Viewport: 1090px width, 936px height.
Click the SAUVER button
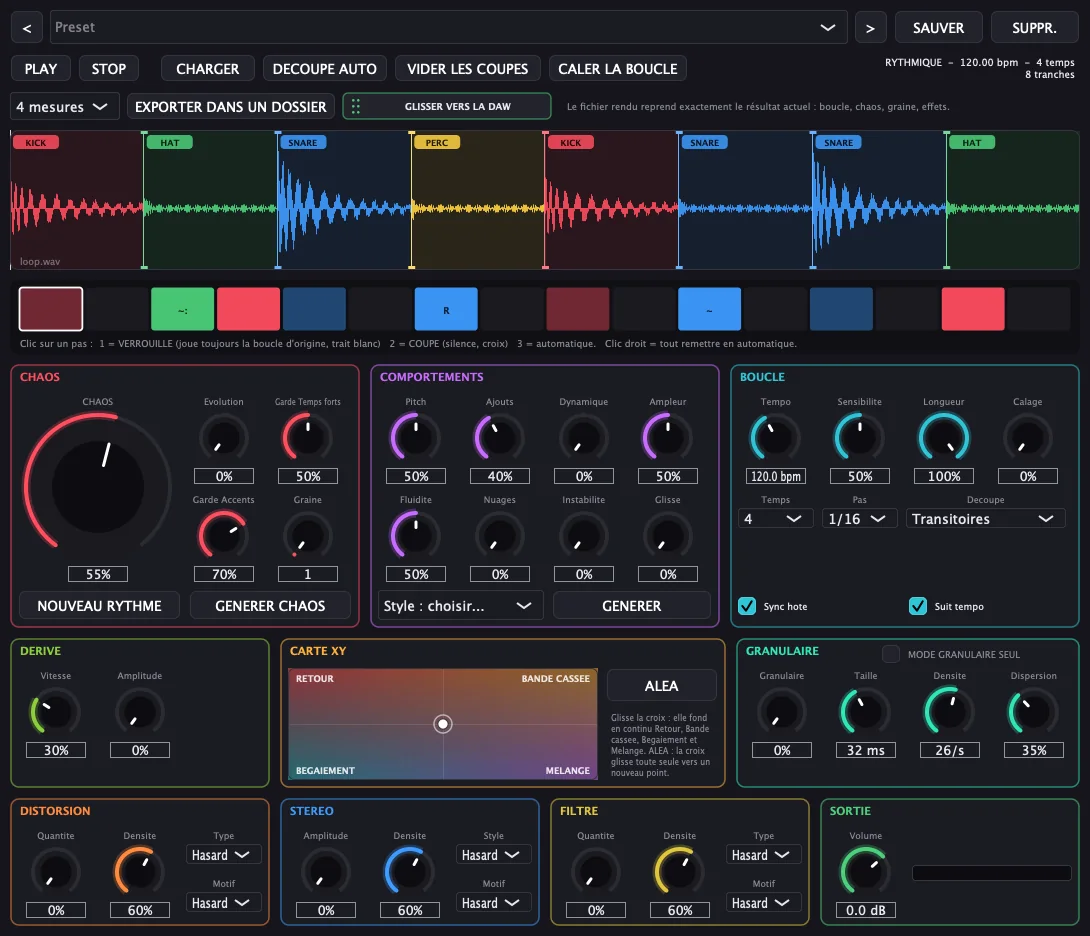[x=938, y=28]
